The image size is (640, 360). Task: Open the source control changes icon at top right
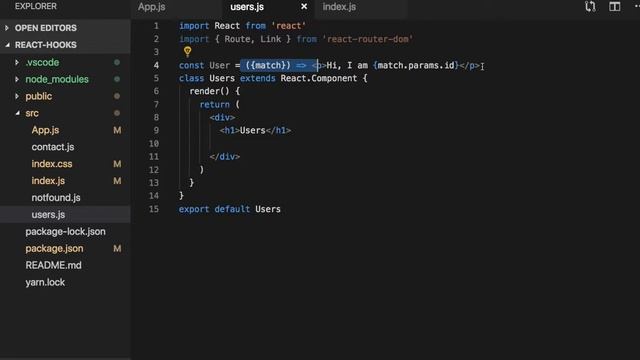pyautogui.click(x=590, y=7)
